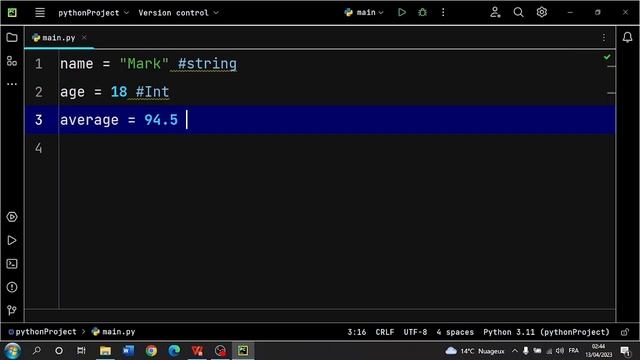Click line number 4 in gutter
Viewport: 640px width, 360px height.
point(38,148)
